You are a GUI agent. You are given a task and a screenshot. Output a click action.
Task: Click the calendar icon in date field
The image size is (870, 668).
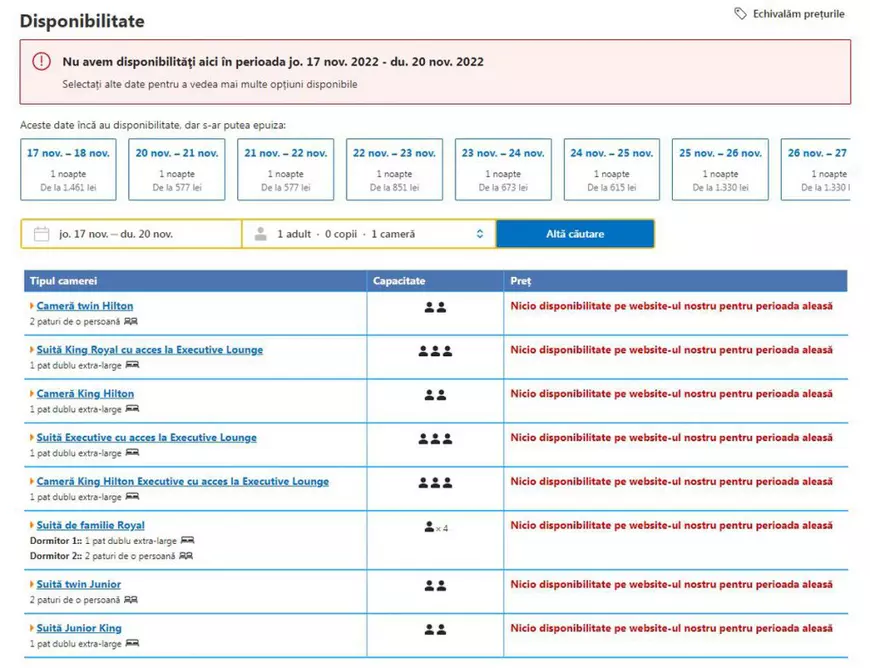[41, 234]
